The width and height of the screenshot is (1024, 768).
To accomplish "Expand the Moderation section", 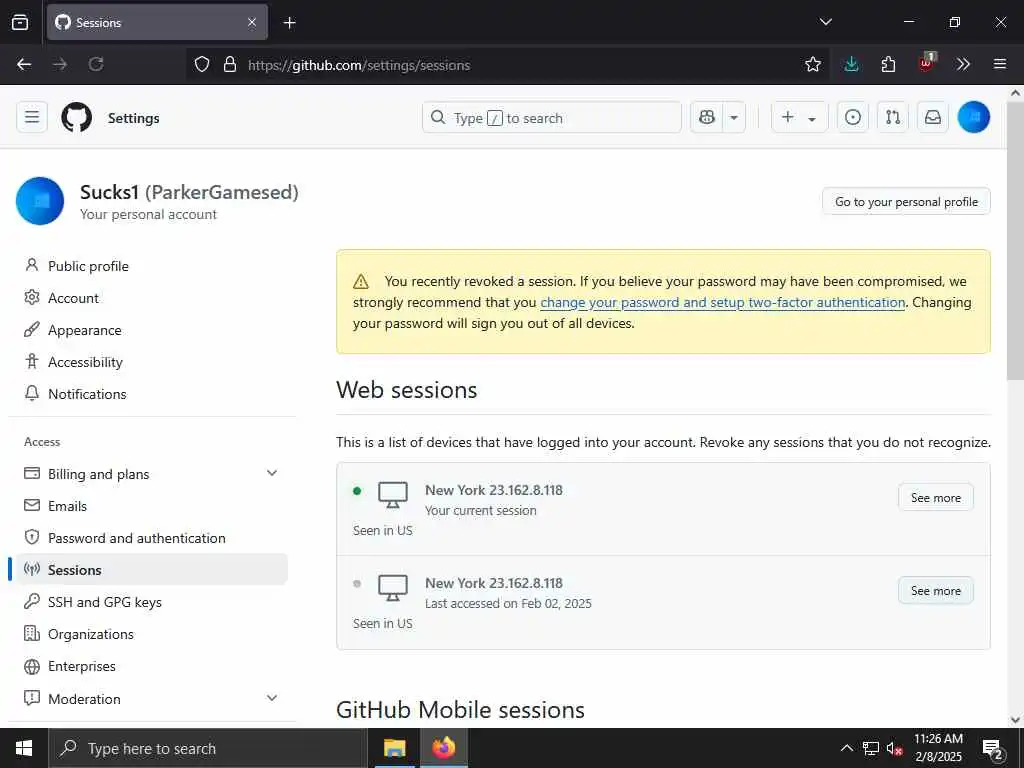I will pos(272,698).
